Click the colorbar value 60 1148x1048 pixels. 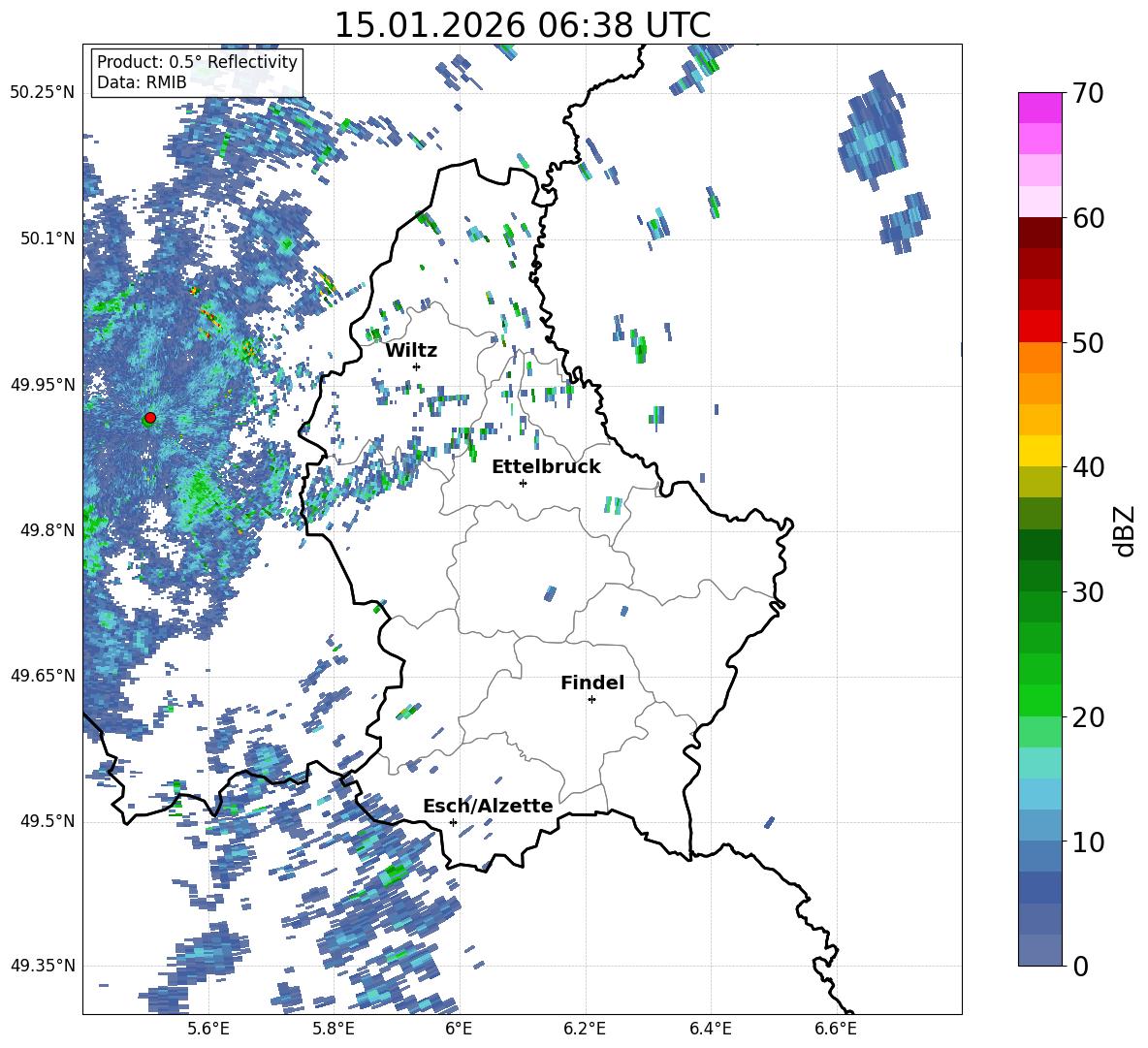[x=1088, y=218]
